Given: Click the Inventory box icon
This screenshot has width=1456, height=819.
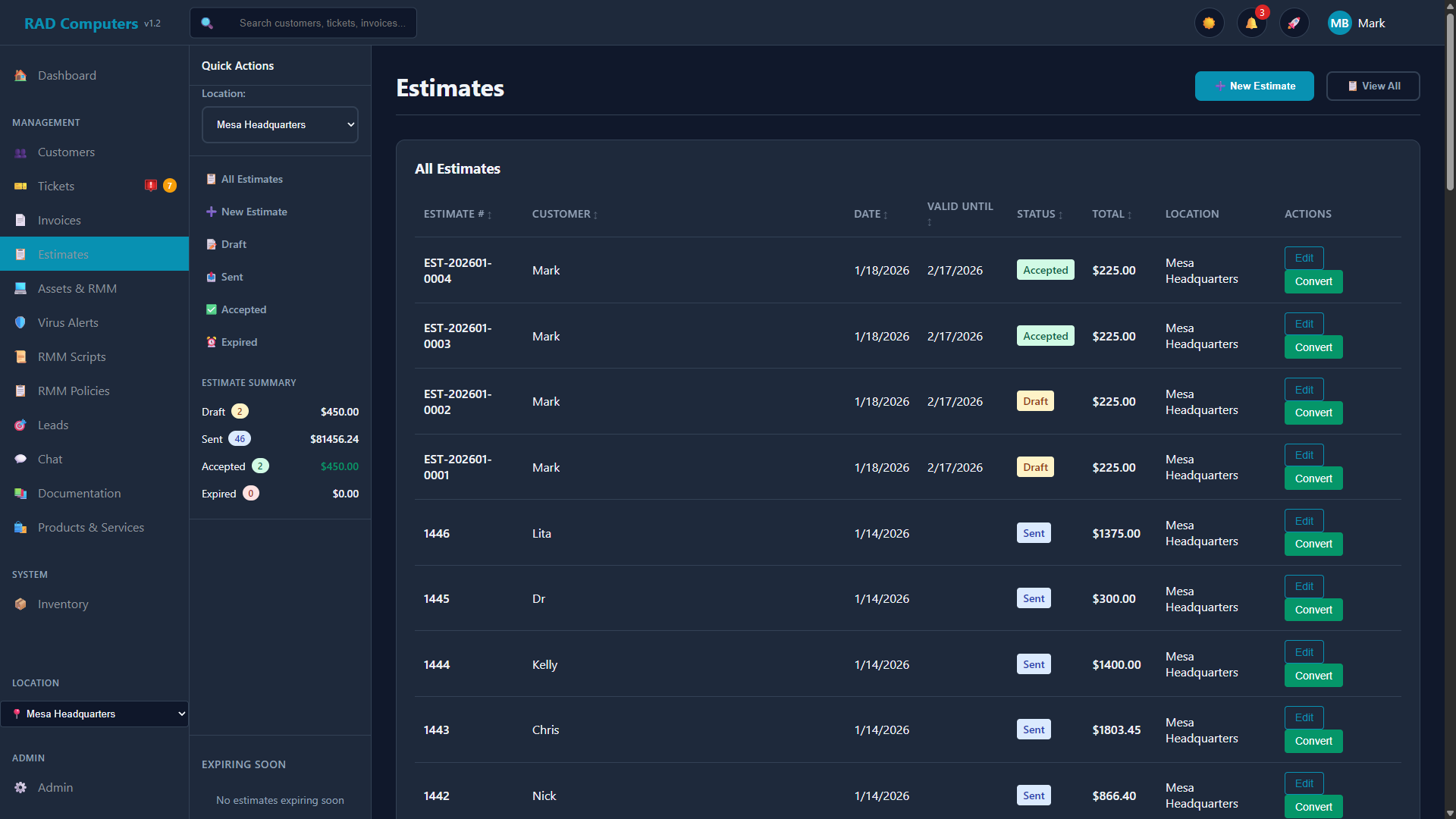Looking at the screenshot, I should [x=20, y=604].
